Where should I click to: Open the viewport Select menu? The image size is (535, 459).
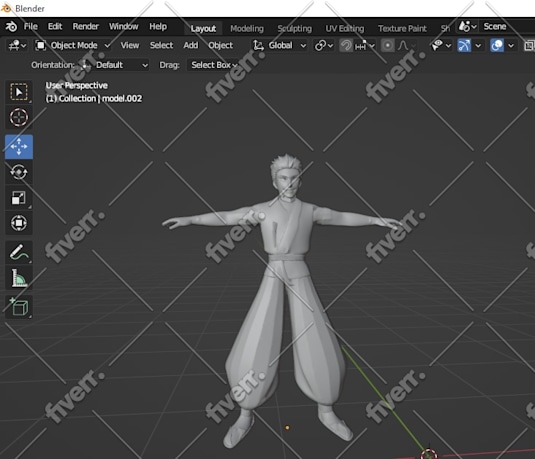pyautogui.click(x=161, y=45)
